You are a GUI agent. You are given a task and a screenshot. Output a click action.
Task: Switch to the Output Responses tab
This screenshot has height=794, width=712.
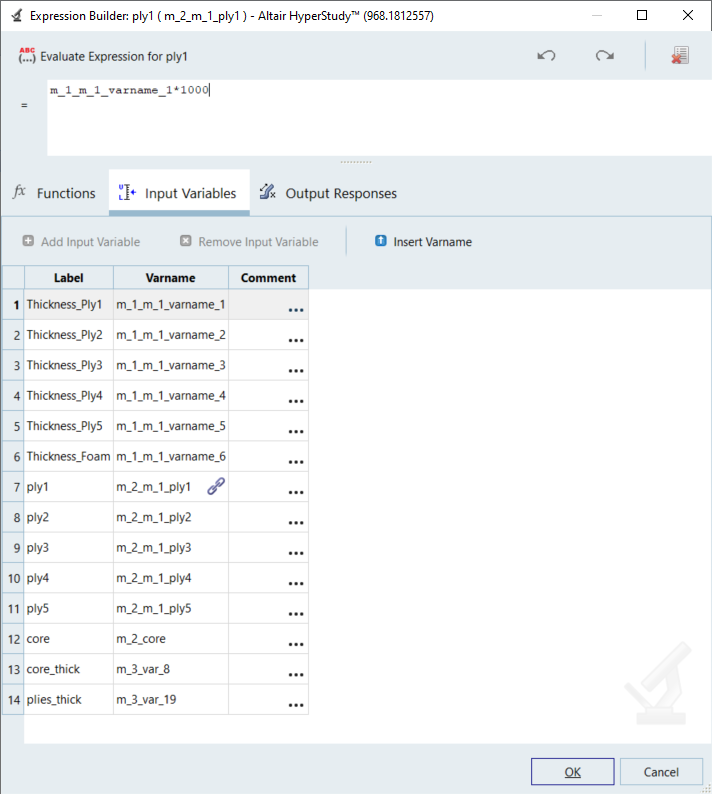click(x=329, y=194)
